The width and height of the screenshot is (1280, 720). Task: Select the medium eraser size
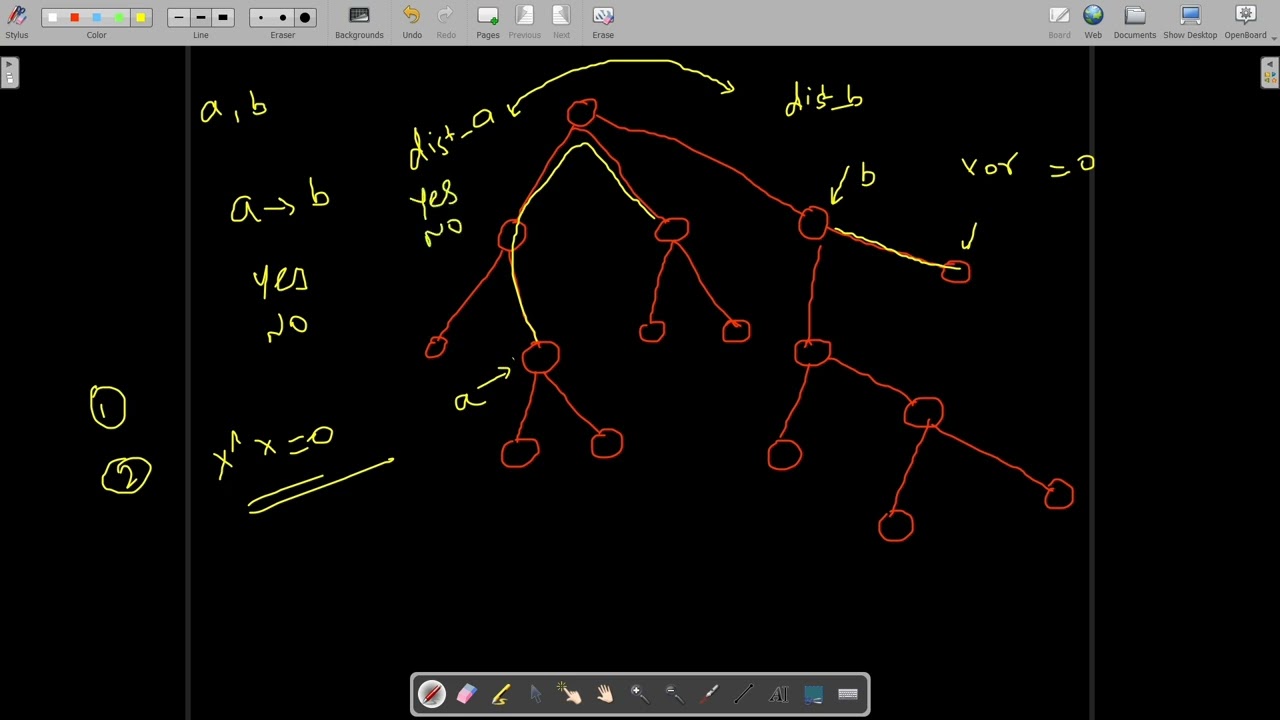tap(283, 17)
